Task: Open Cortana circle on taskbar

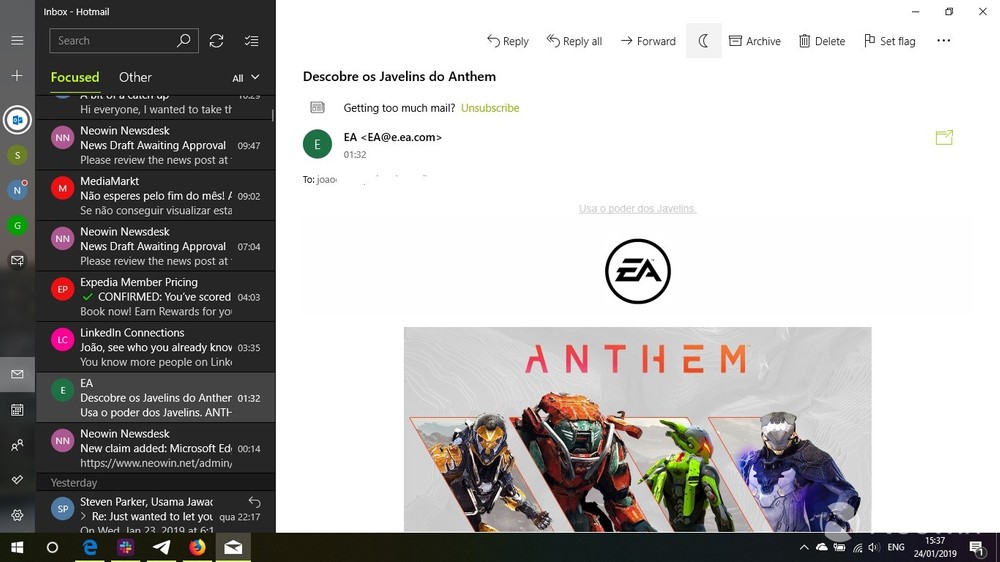Action: 52,547
